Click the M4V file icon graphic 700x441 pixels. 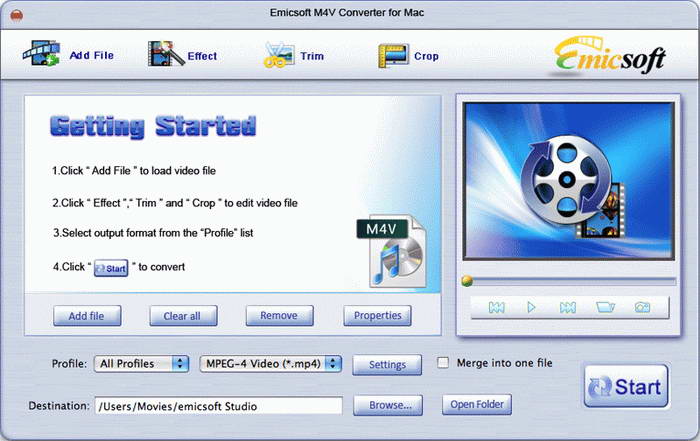tap(392, 252)
